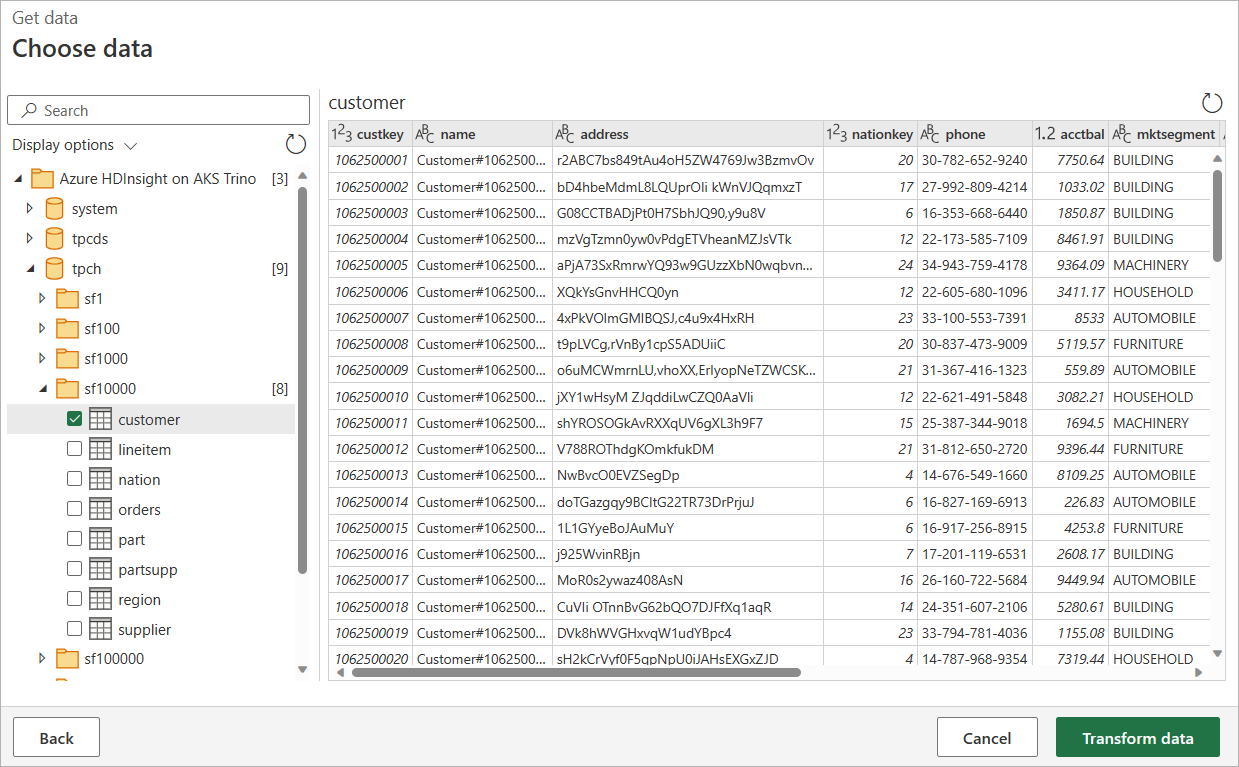Refresh the navigator tree with circular arrow icon
The width and height of the screenshot is (1239, 767).
click(x=296, y=144)
